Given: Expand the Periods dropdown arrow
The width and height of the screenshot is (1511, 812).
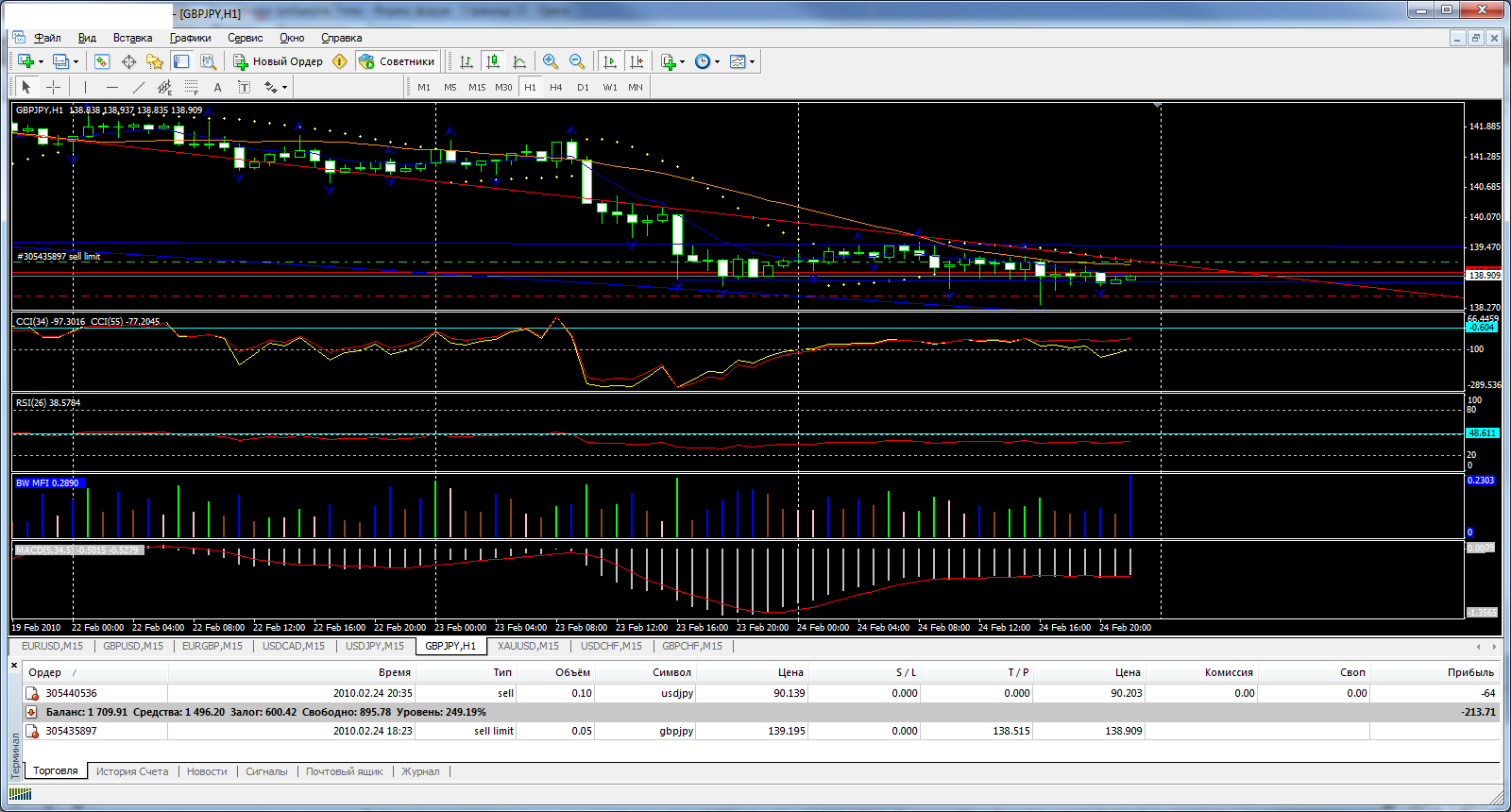Looking at the screenshot, I should click(x=717, y=61).
